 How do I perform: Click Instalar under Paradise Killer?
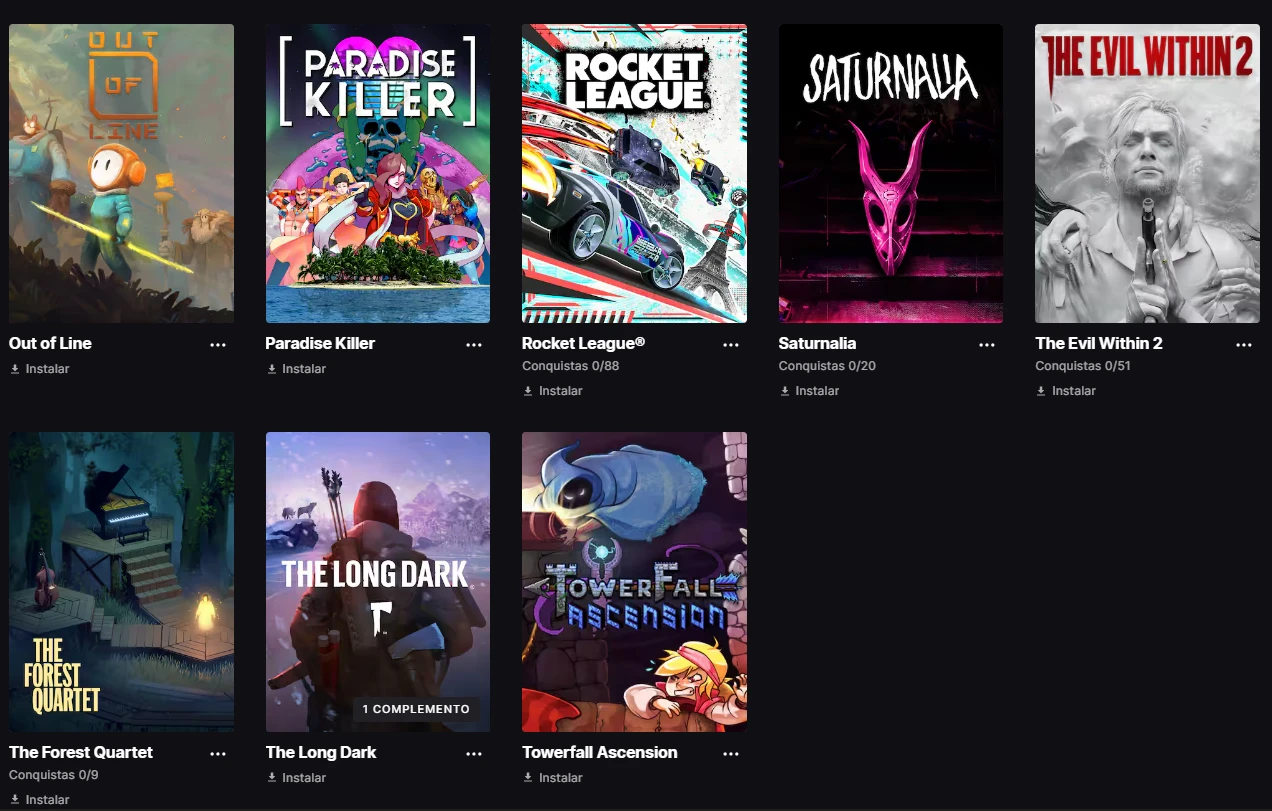click(296, 369)
